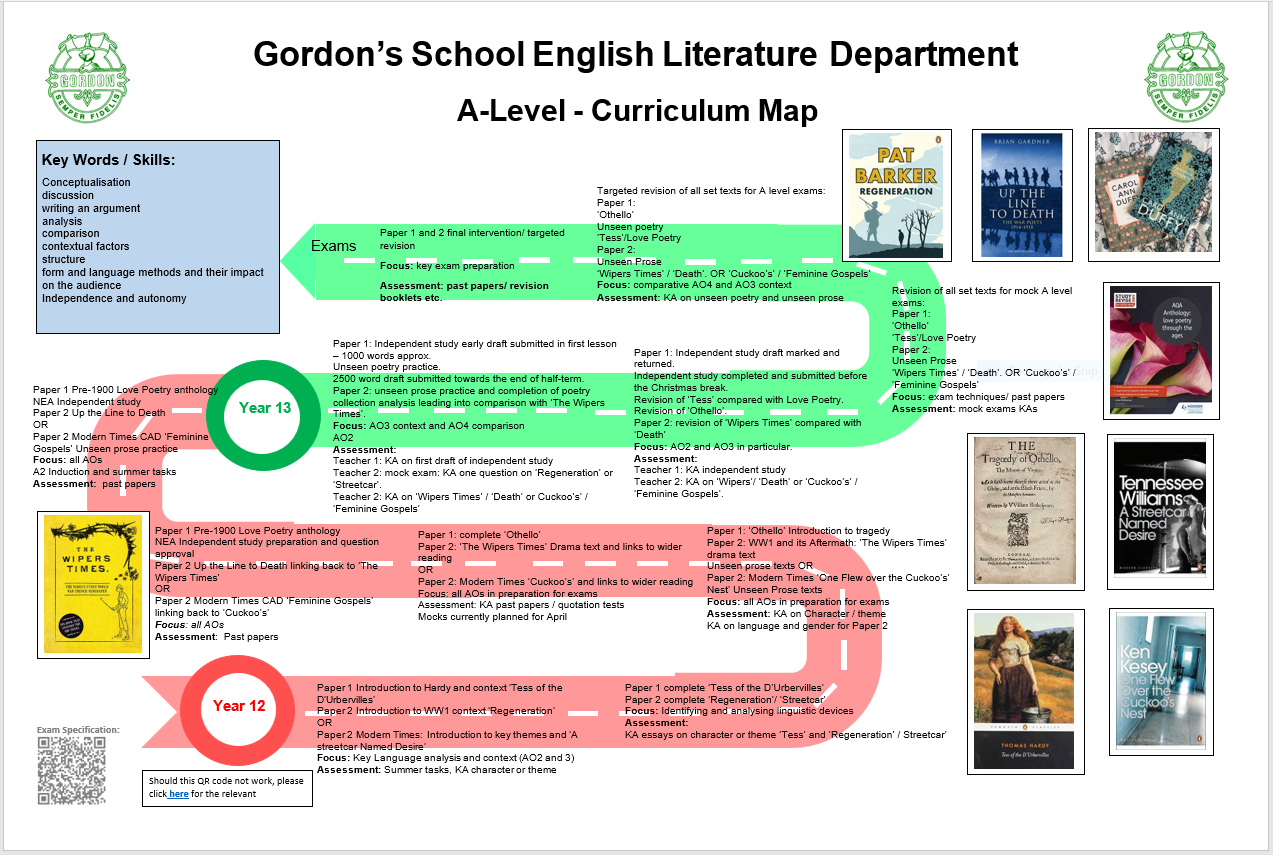Viewport: 1273px width, 855px height.
Task: Select the Streetcar Named Desire book cover
Action: (x=1160, y=510)
